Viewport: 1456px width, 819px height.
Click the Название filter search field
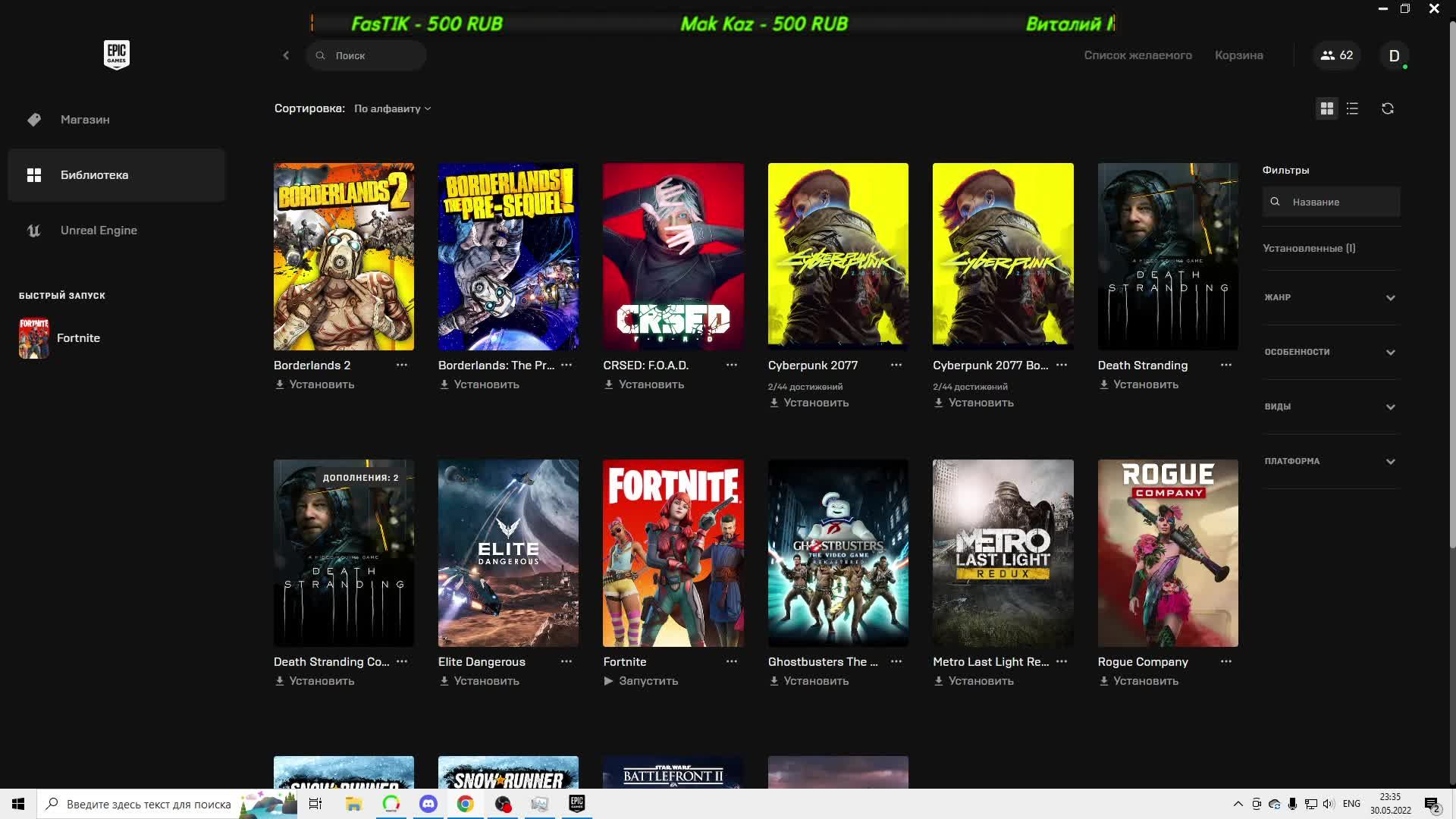pos(1338,202)
